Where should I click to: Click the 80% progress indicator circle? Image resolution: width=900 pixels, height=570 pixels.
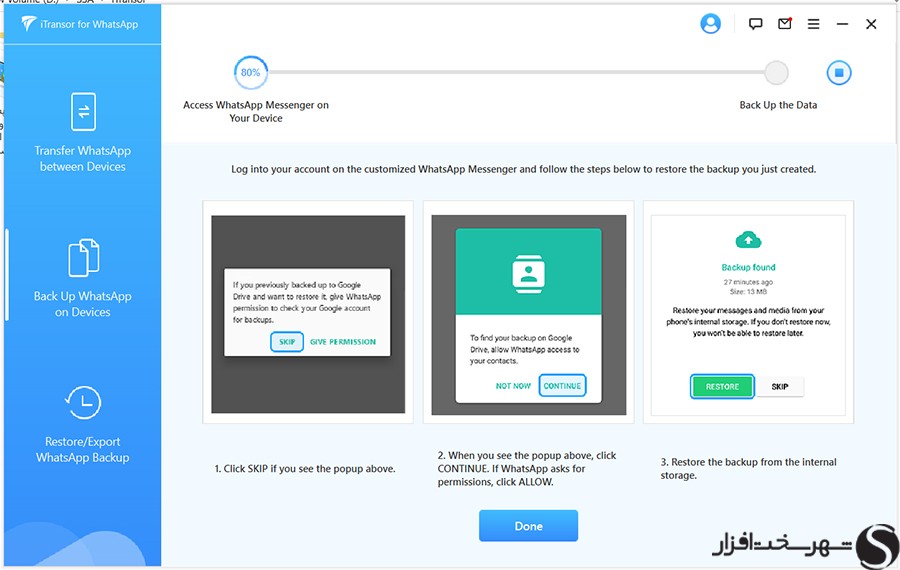click(x=251, y=73)
